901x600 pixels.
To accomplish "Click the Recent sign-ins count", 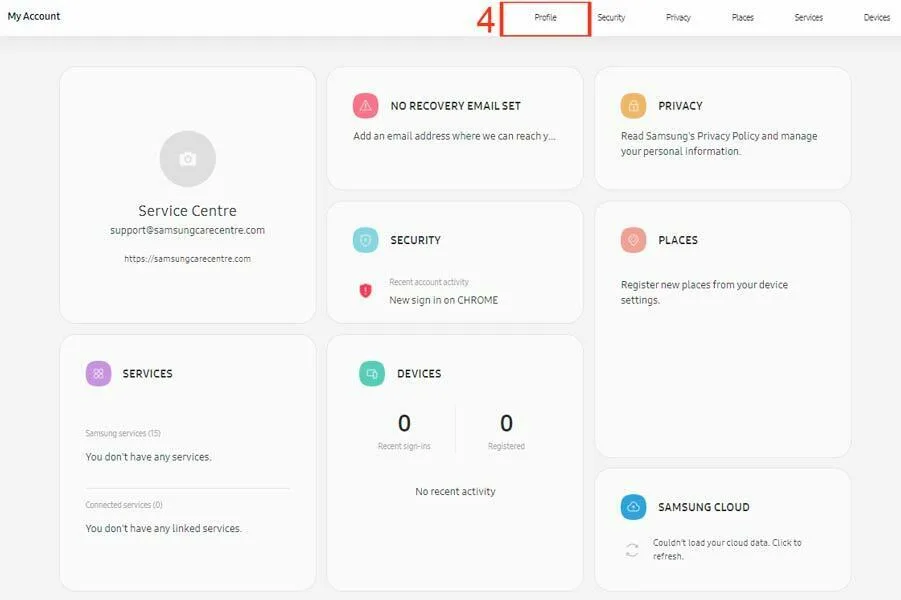I will pos(404,423).
